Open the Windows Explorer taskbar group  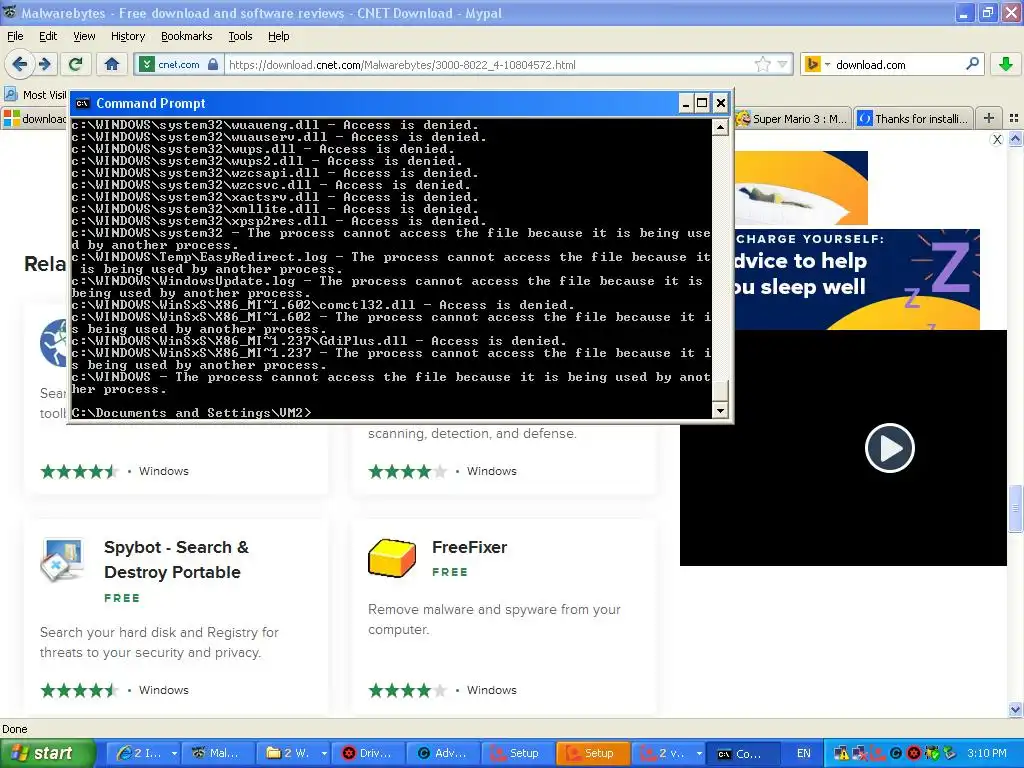pyautogui.click(x=293, y=753)
